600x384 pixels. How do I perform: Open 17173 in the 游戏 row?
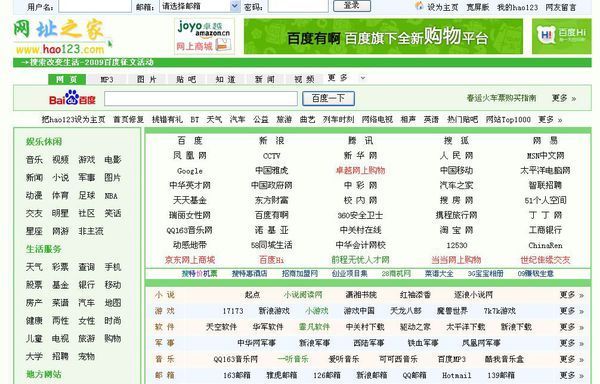click(x=233, y=311)
